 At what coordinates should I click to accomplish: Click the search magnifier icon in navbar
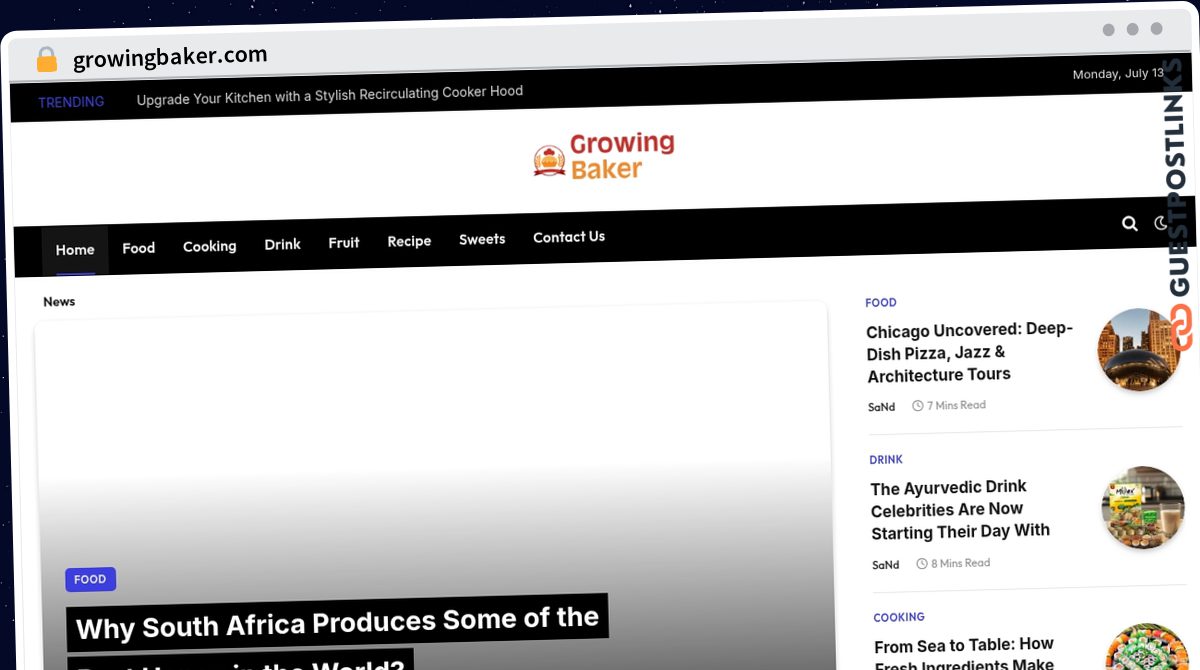pyautogui.click(x=1130, y=224)
